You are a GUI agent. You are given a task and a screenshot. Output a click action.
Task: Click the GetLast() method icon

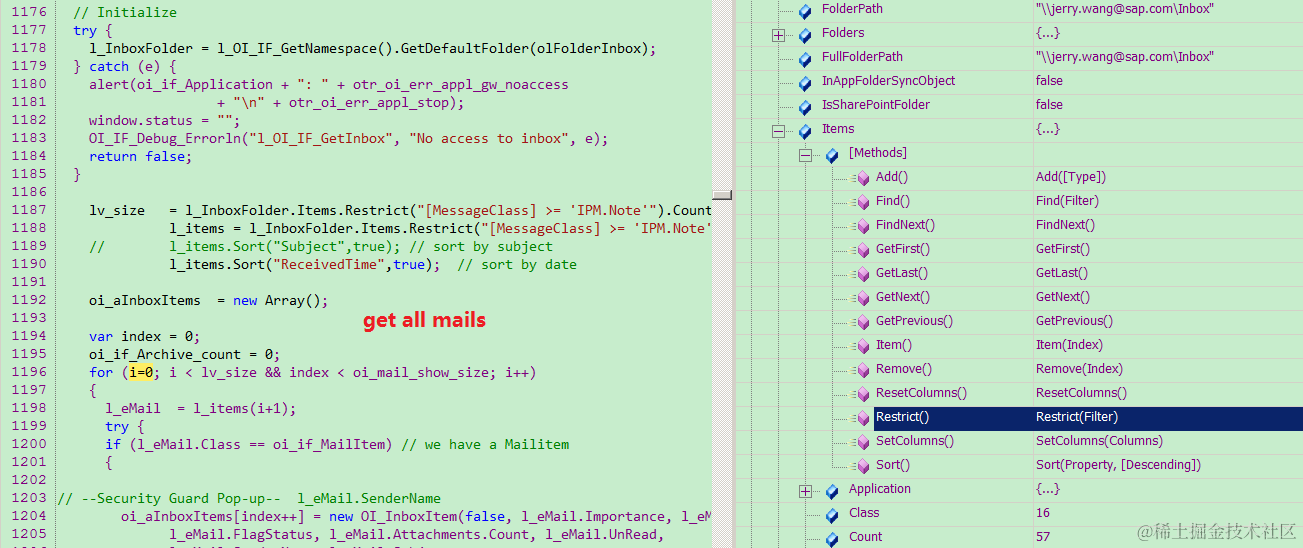[861, 275]
